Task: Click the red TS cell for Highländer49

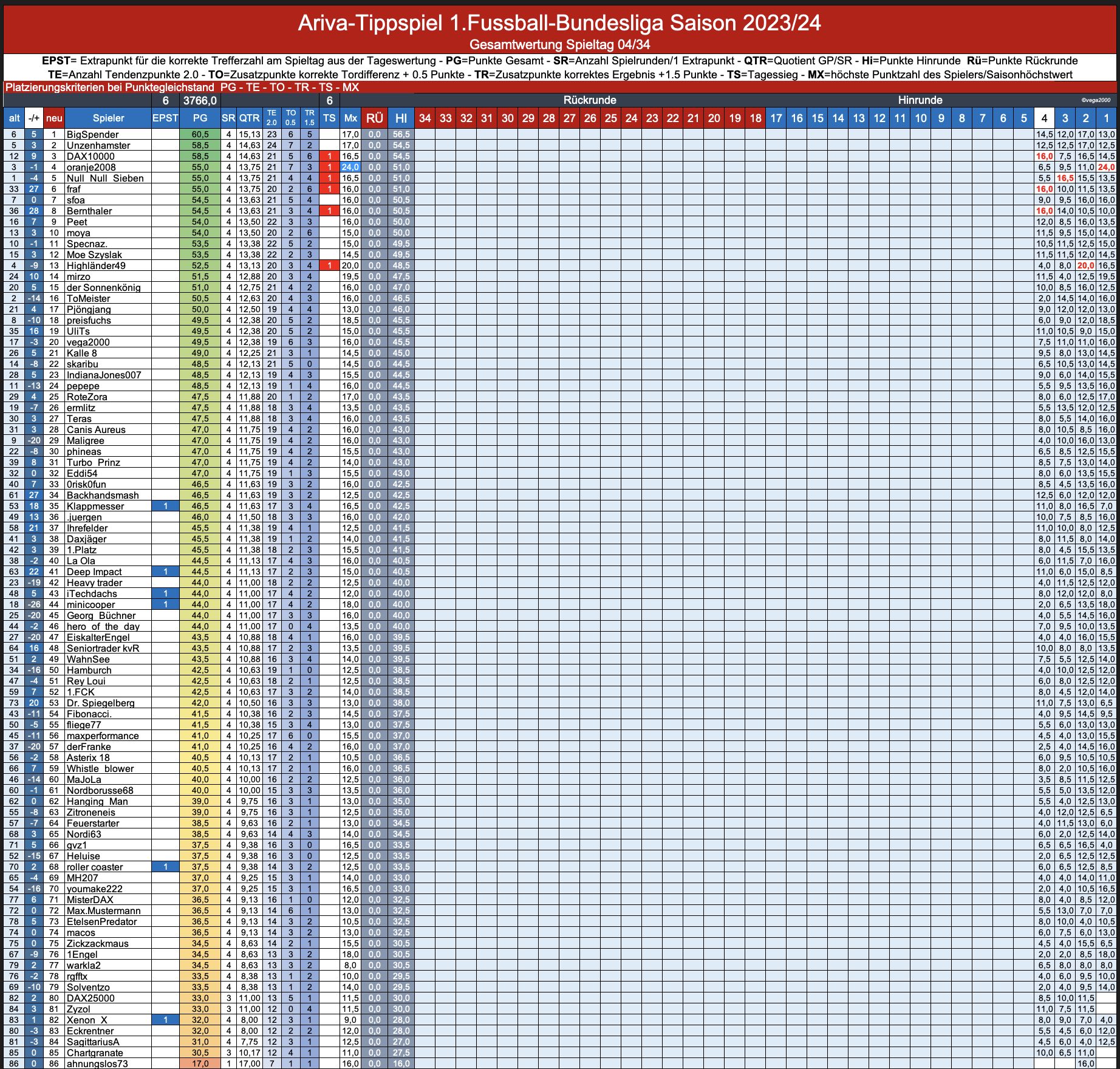Action: point(329,265)
